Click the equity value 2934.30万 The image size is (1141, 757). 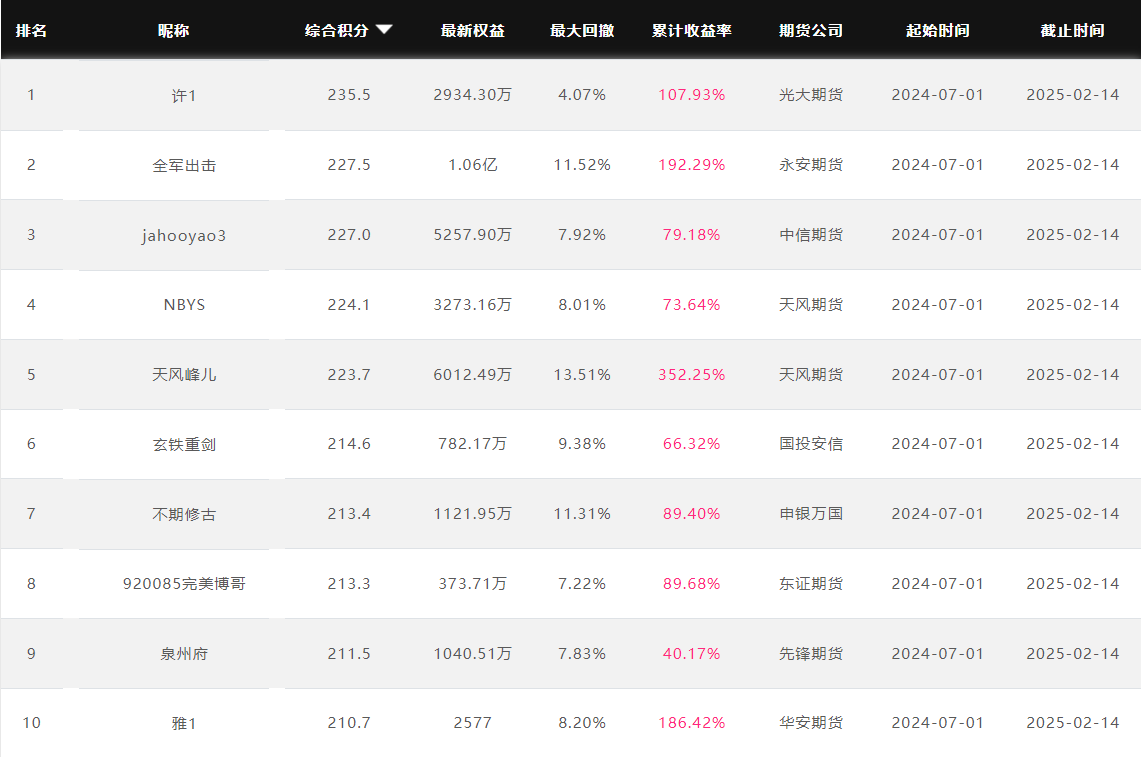pos(472,95)
